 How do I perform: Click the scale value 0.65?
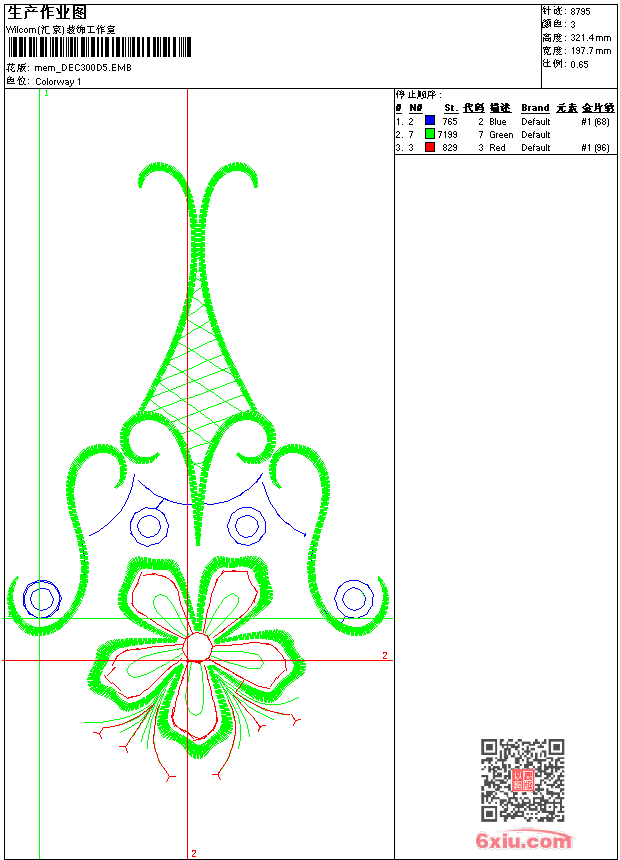pos(579,65)
